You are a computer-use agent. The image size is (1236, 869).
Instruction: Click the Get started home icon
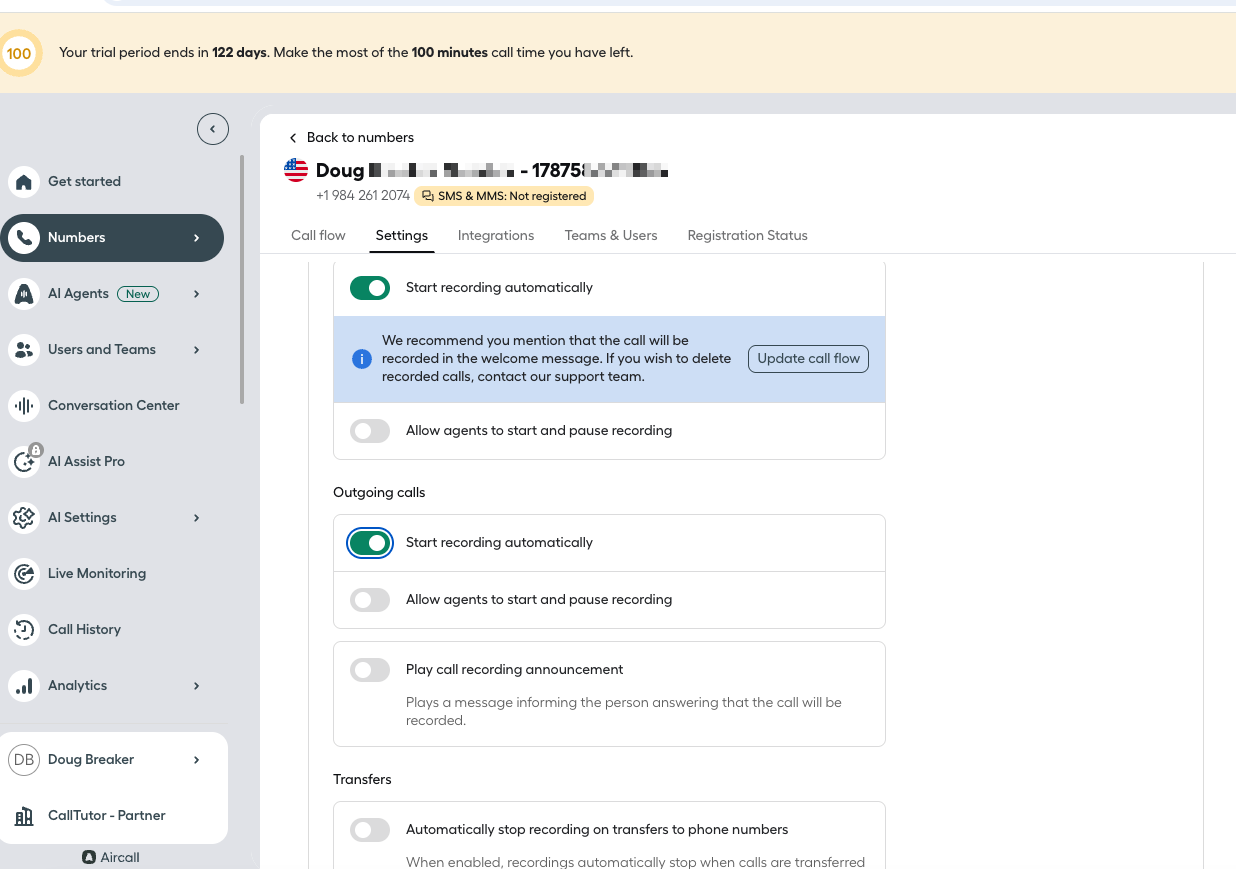click(x=24, y=182)
